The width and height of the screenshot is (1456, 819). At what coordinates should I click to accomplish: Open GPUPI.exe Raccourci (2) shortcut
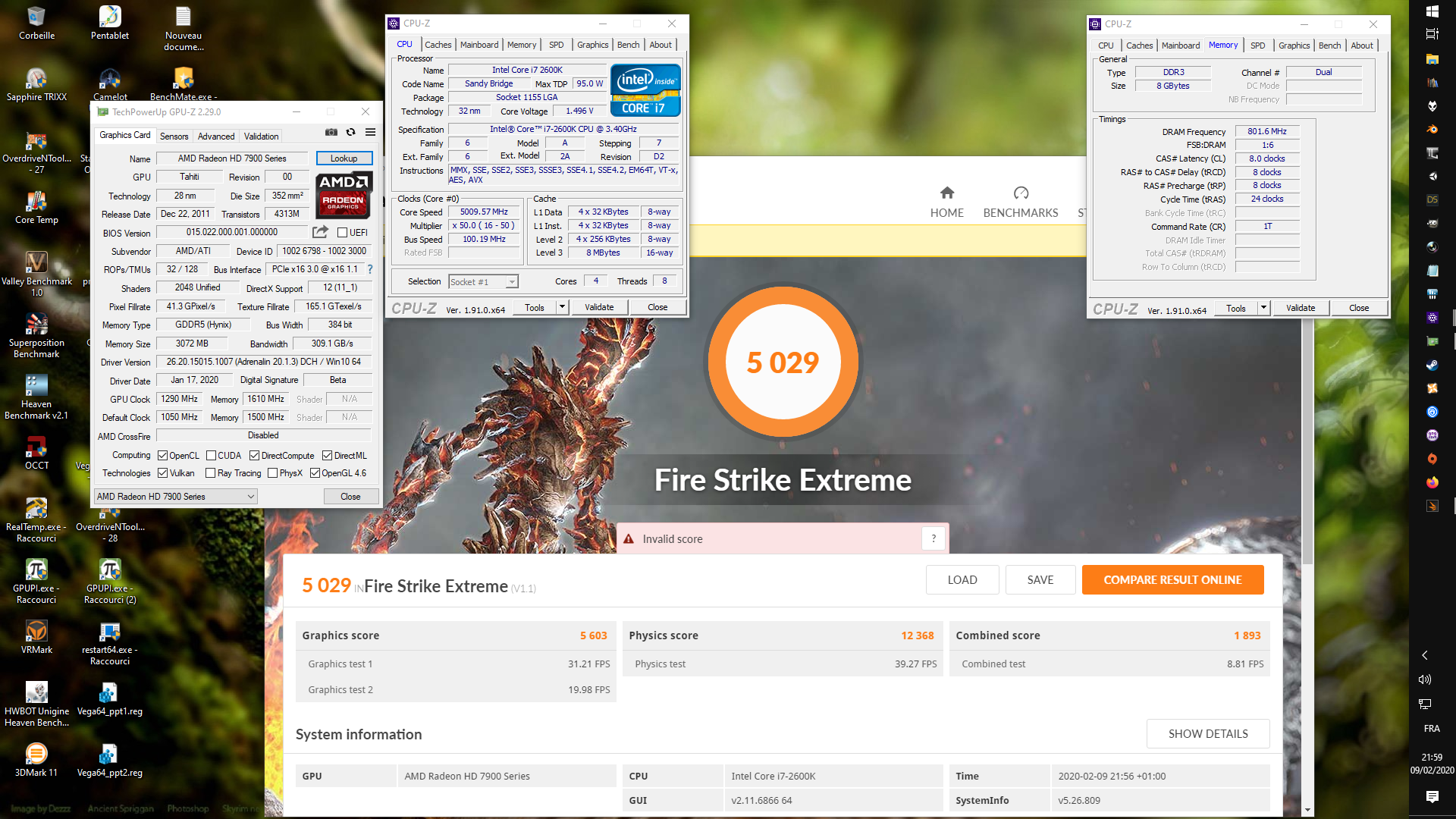pyautogui.click(x=110, y=581)
